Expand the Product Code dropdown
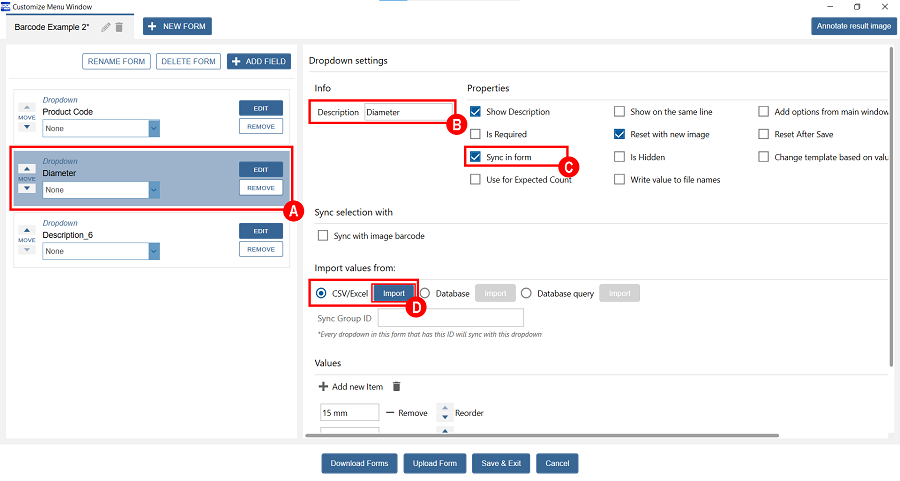The height and width of the screenshot is (481, 900). pos(154,128)
